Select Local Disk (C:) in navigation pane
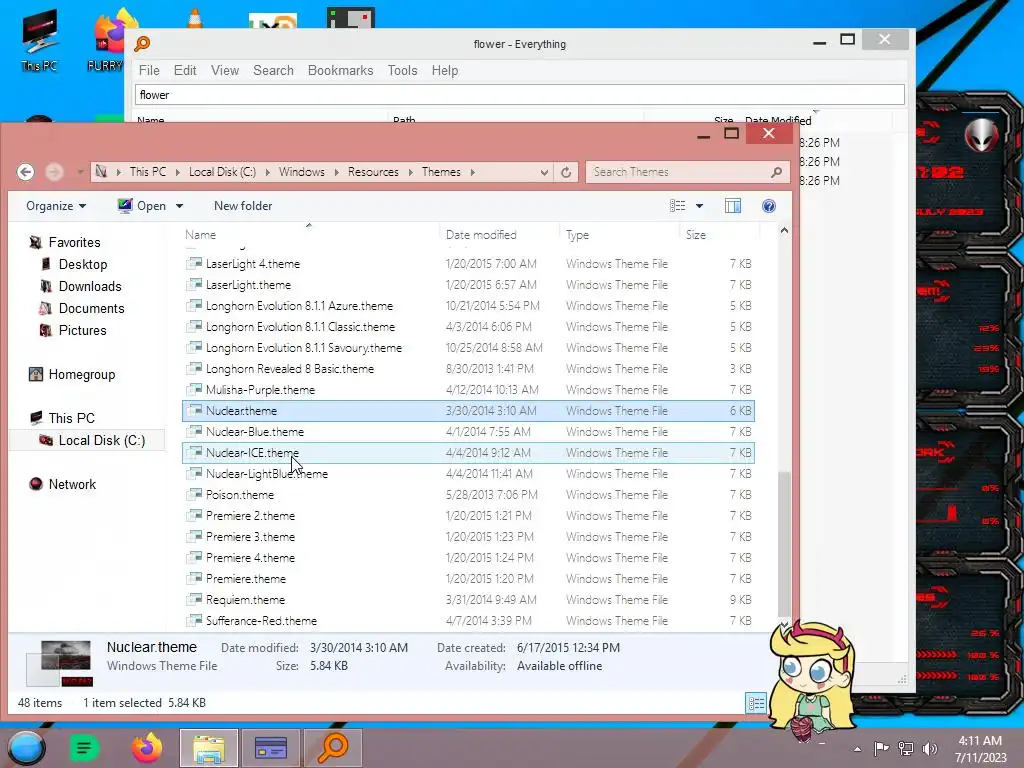This screenshot has height=768, width=1024. [101, 441]
